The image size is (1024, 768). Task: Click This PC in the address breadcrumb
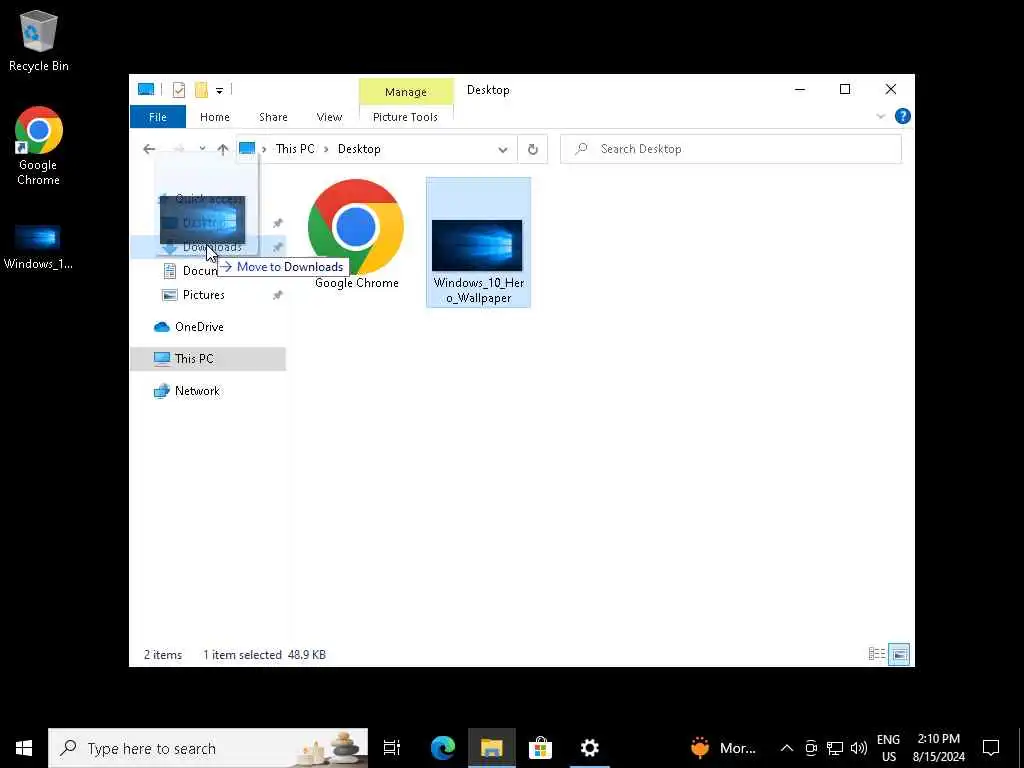(295, 149)
